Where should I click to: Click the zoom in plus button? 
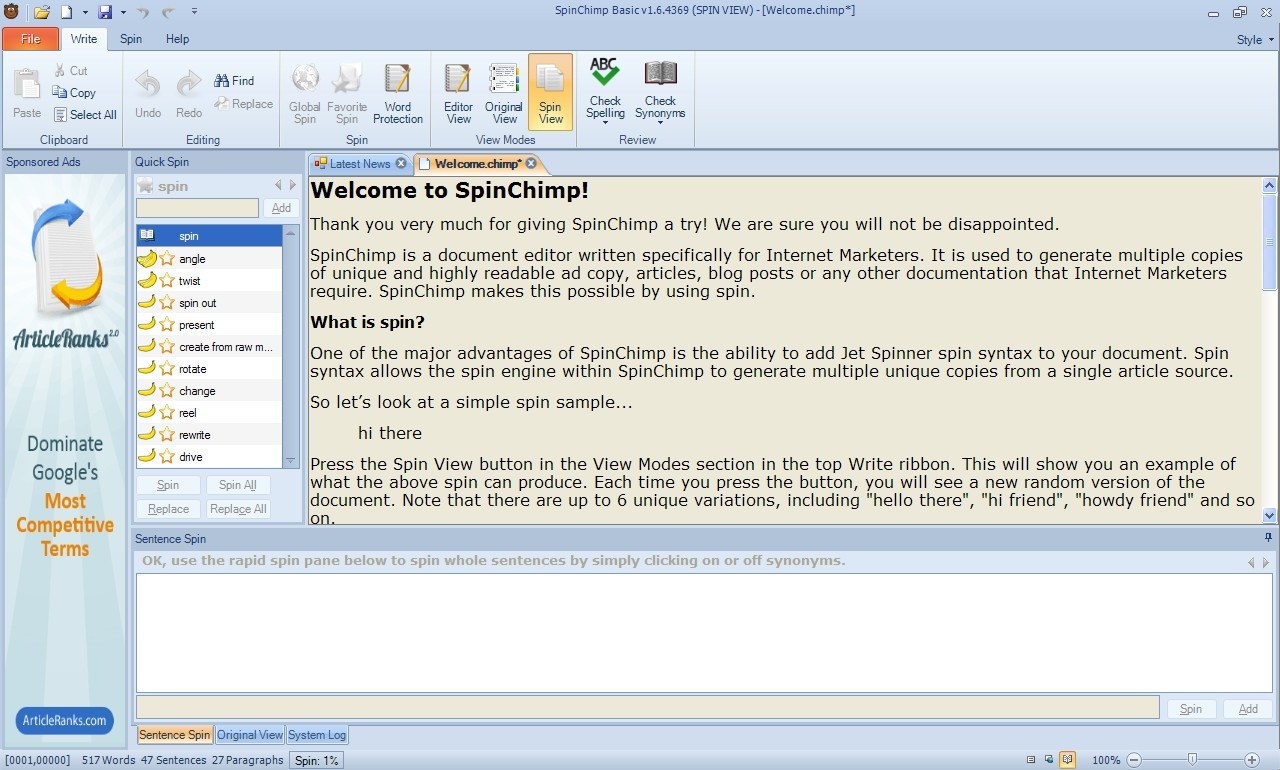pos(1252,761)
